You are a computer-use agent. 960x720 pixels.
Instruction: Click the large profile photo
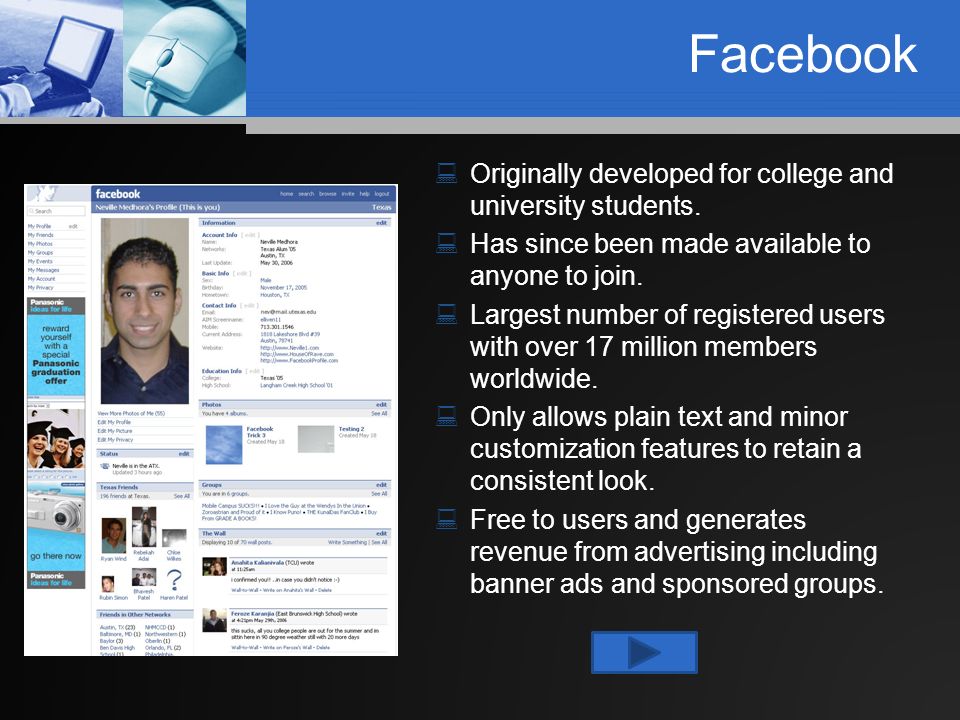pos(145,311)
